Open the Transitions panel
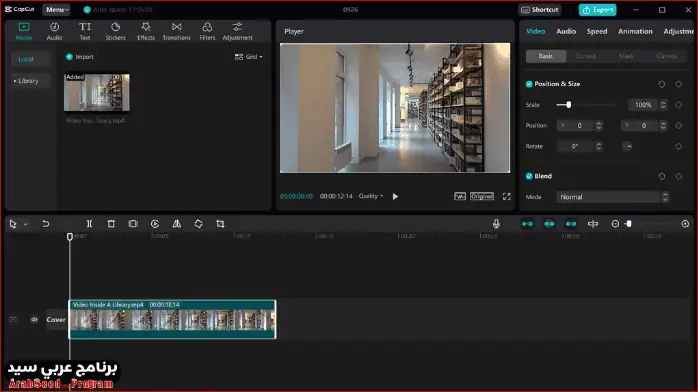 coord(177,31)
